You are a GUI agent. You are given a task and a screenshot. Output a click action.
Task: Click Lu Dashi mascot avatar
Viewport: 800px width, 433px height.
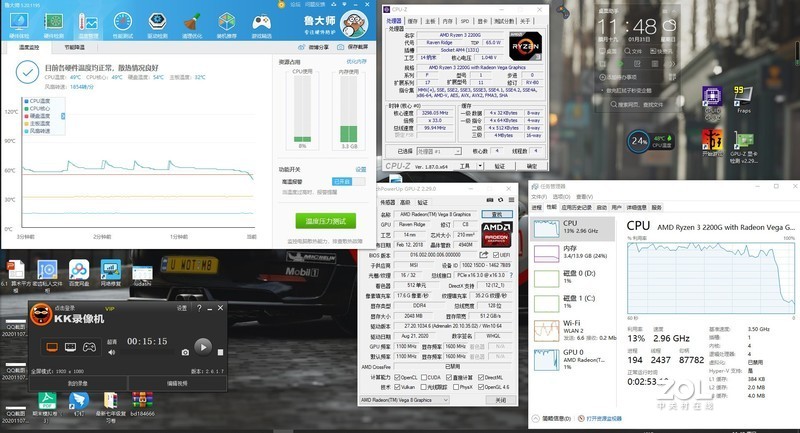click(354, 24)
